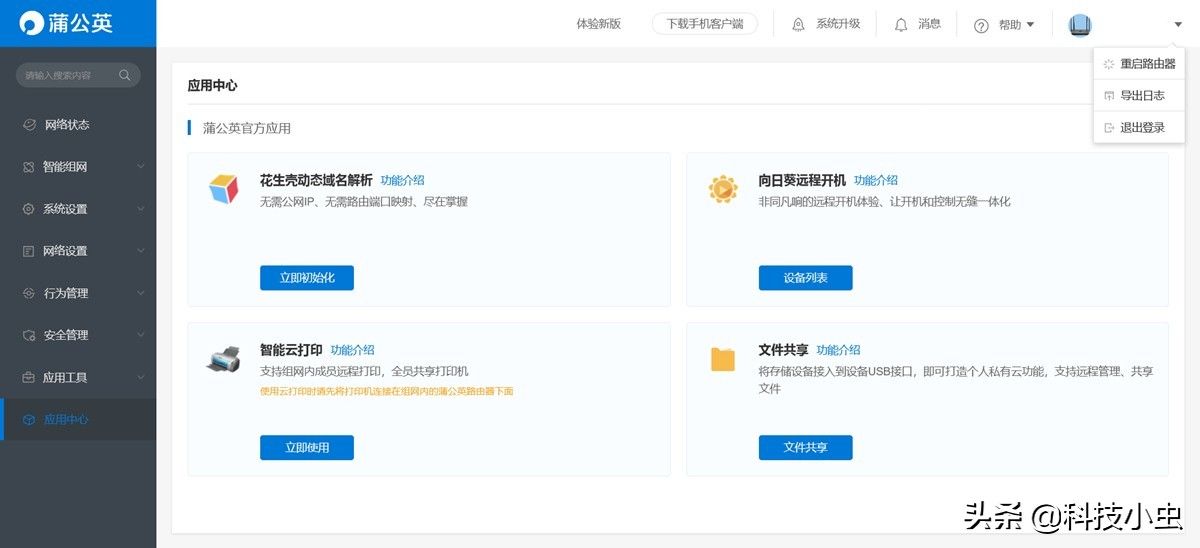This screenshot has height=548, width=1200.
Task: Click the orange cloud print notice text
Action: pos(386,391)
